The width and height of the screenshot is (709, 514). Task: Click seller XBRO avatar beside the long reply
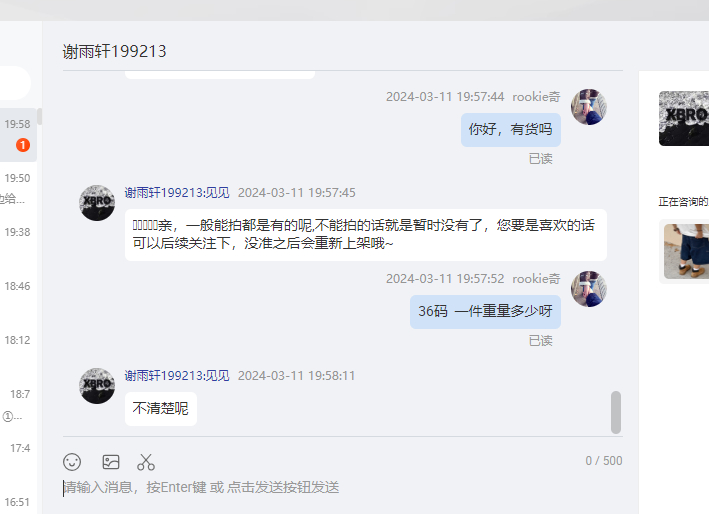(x=97, y=203)
